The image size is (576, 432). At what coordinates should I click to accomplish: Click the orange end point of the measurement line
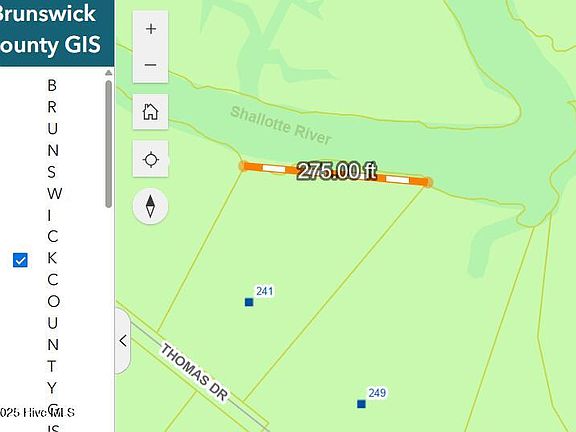tap(428, 182)
